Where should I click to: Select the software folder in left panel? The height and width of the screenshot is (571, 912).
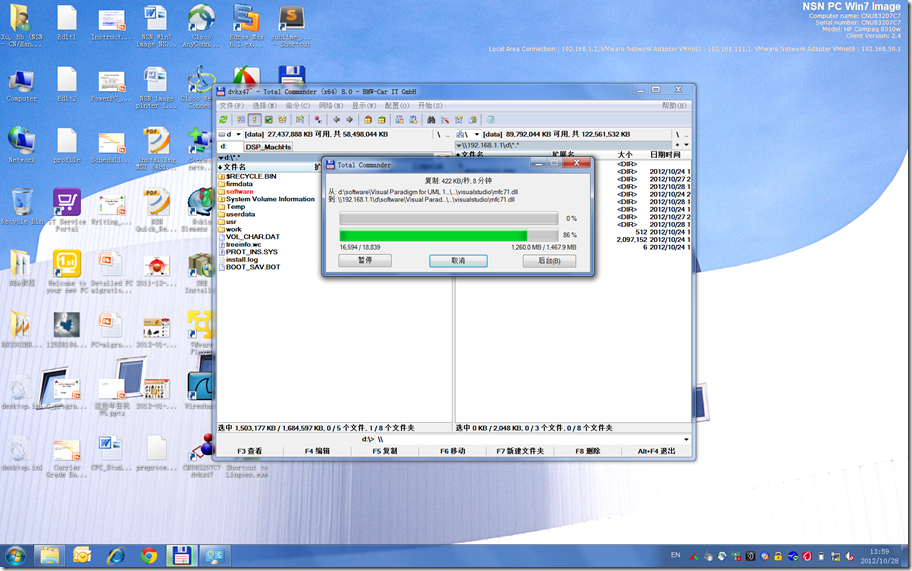click(240, 191)
